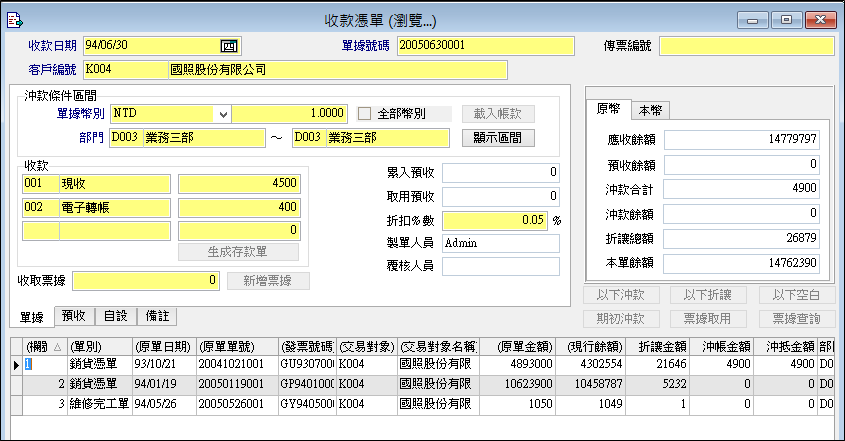Screen dimensions: 845x441
Task: Click the 新增票據 button
Action: (268, 281)
